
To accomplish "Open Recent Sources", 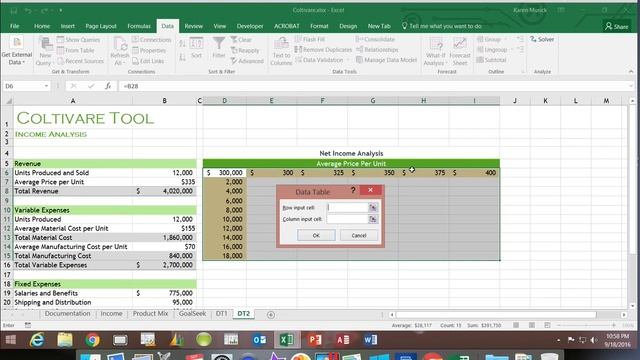I will coord(80,61).
